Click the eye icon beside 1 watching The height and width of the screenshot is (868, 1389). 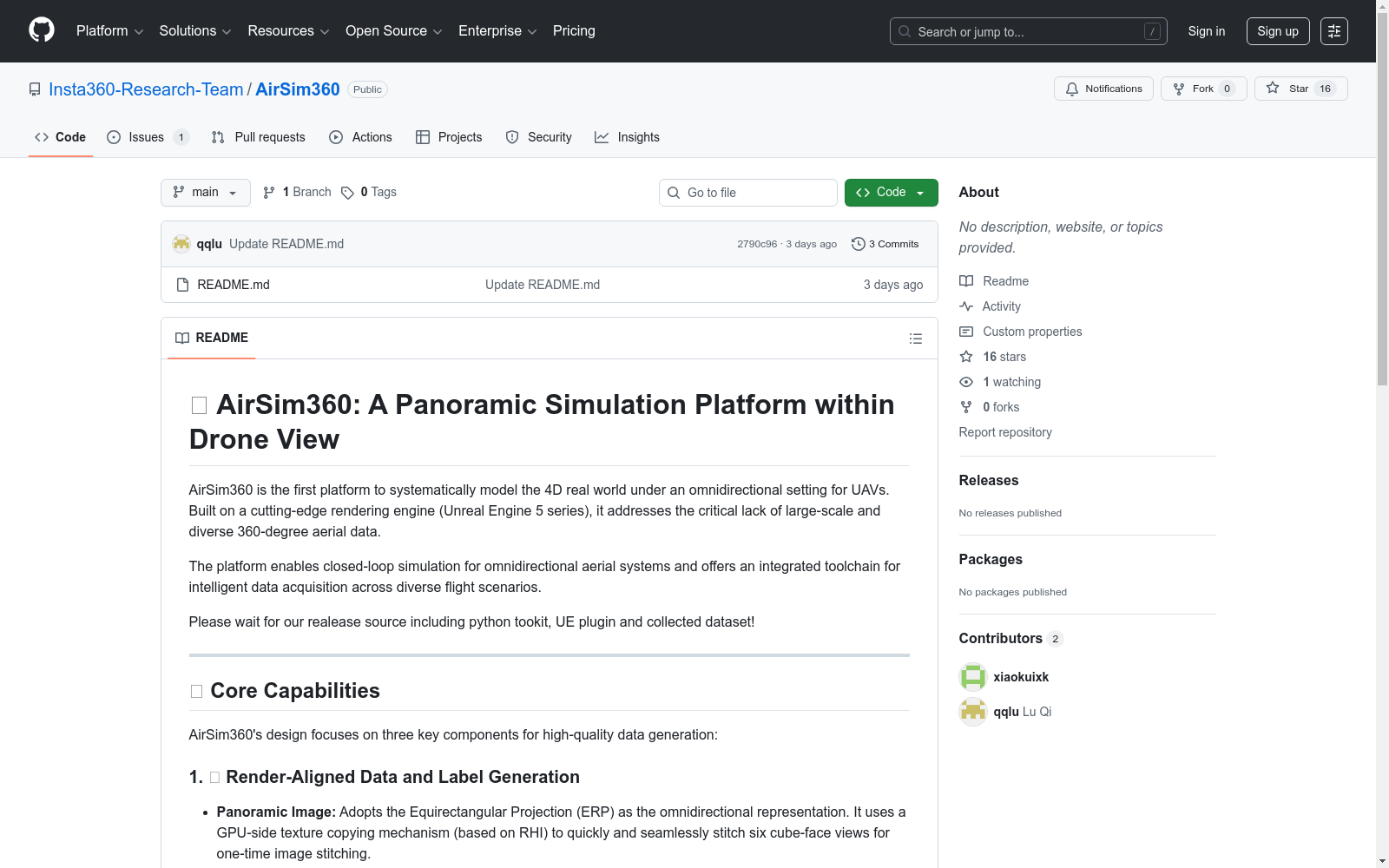[966, 382]
